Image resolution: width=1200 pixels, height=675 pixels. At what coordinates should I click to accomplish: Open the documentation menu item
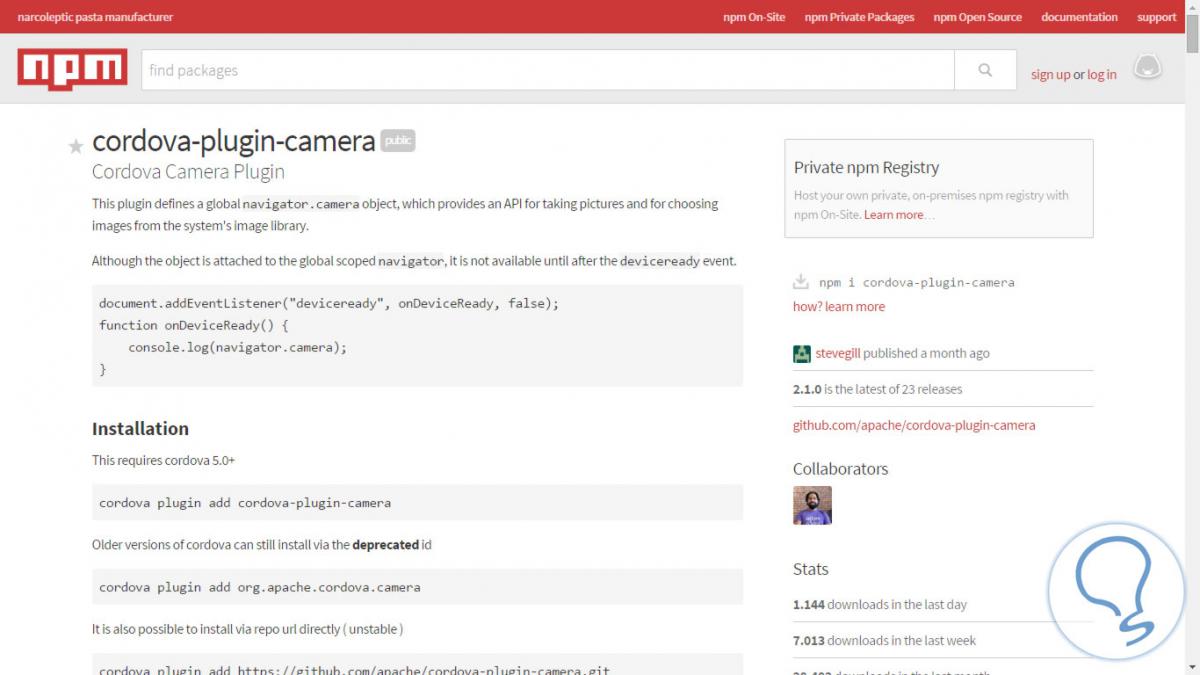coord(1079,17)
